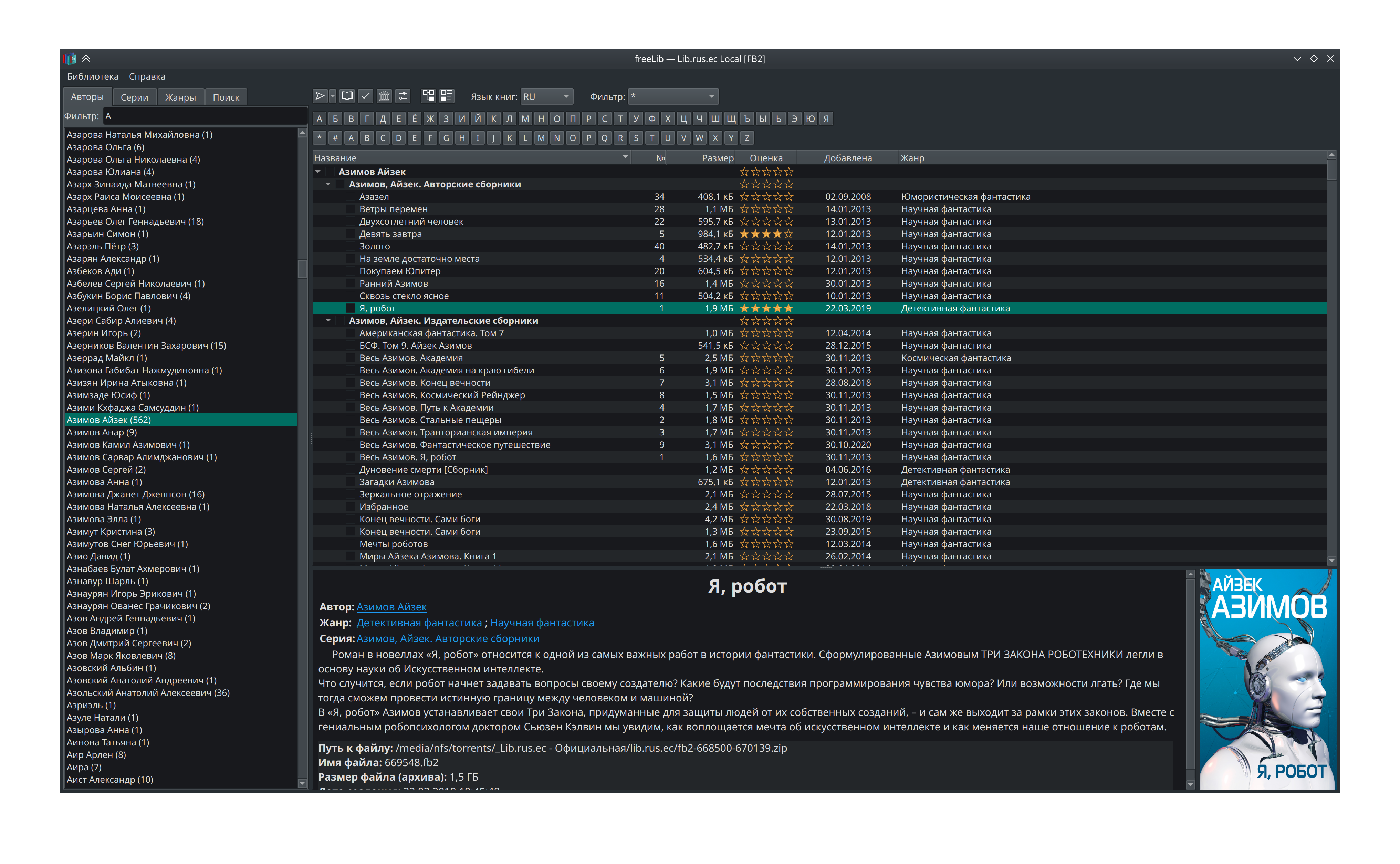Click the checkmark toolbar icon
The image size is (1400, 864).
click(x=365, y=96)
